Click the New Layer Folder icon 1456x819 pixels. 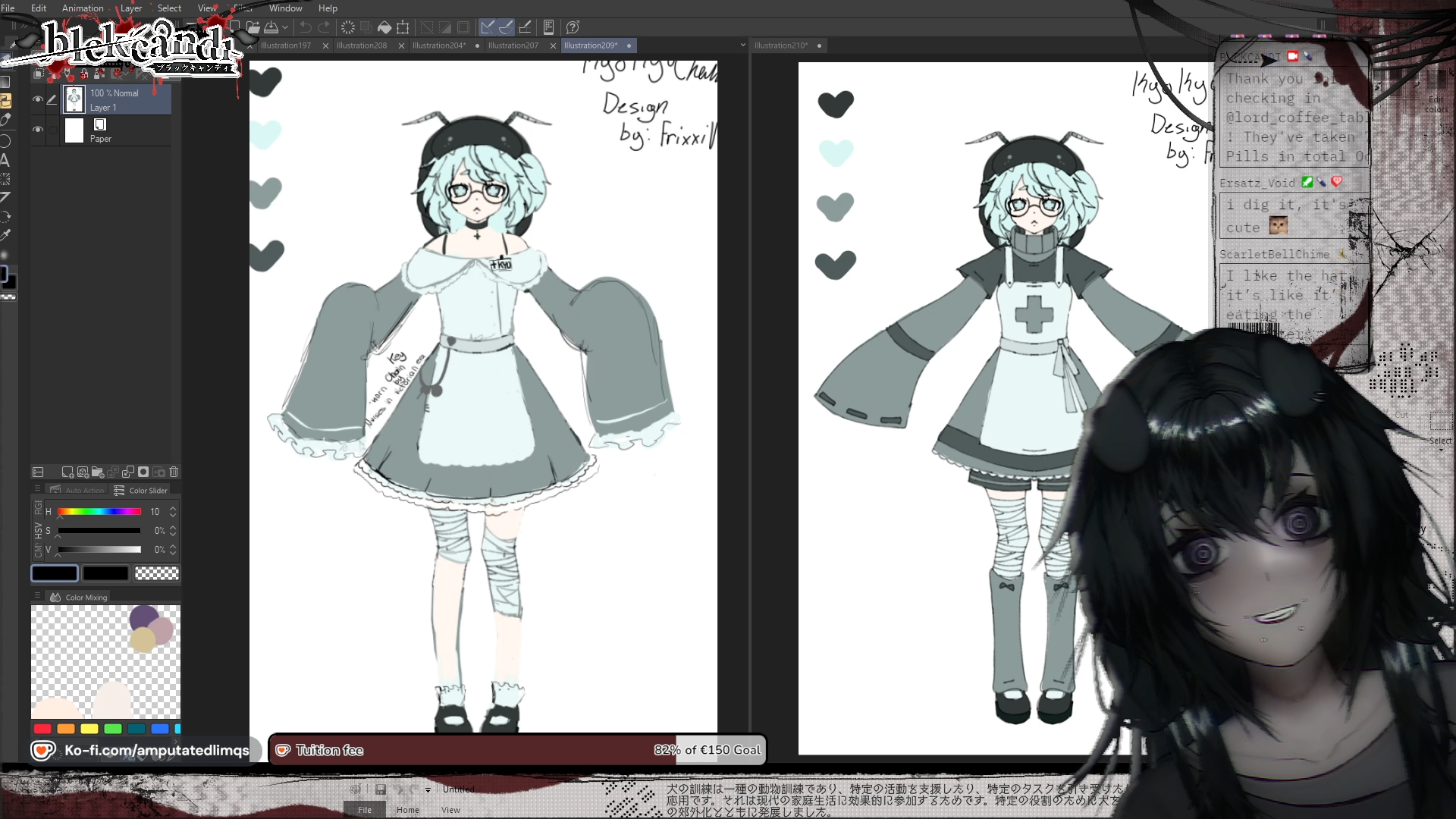(x=98, y=472)
